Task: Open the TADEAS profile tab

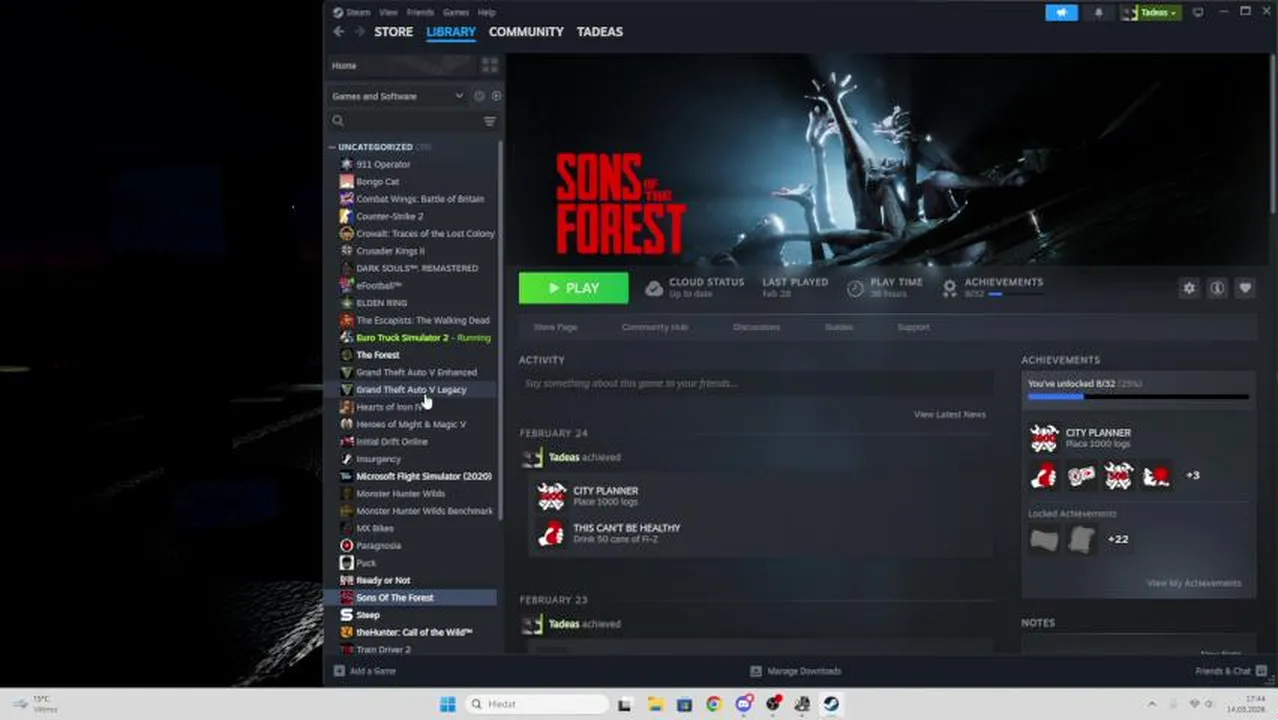Action: 600,32
